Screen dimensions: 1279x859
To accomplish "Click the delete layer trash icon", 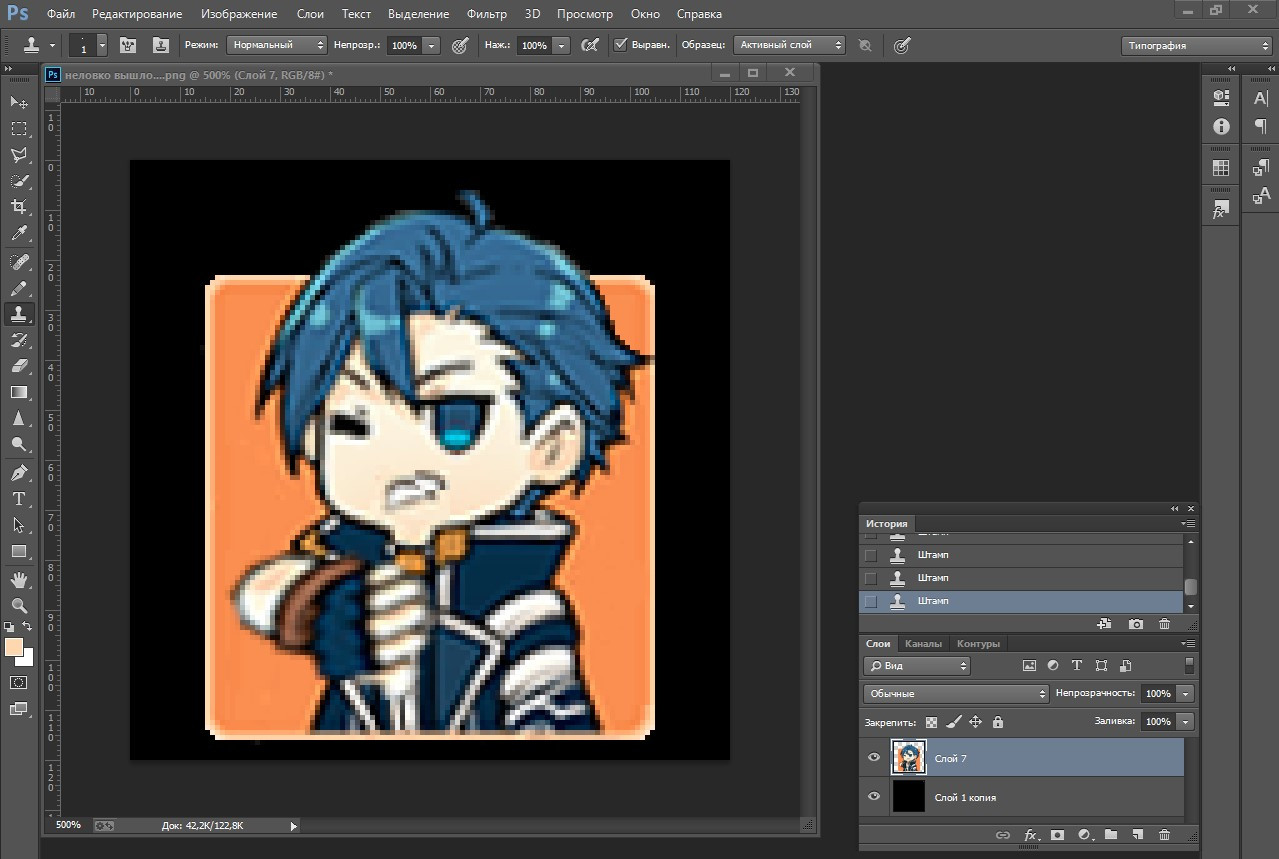I will pos(1164,834).
